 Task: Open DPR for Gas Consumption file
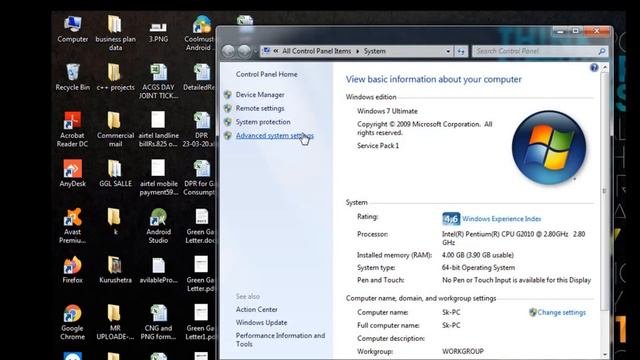(200, 178)
